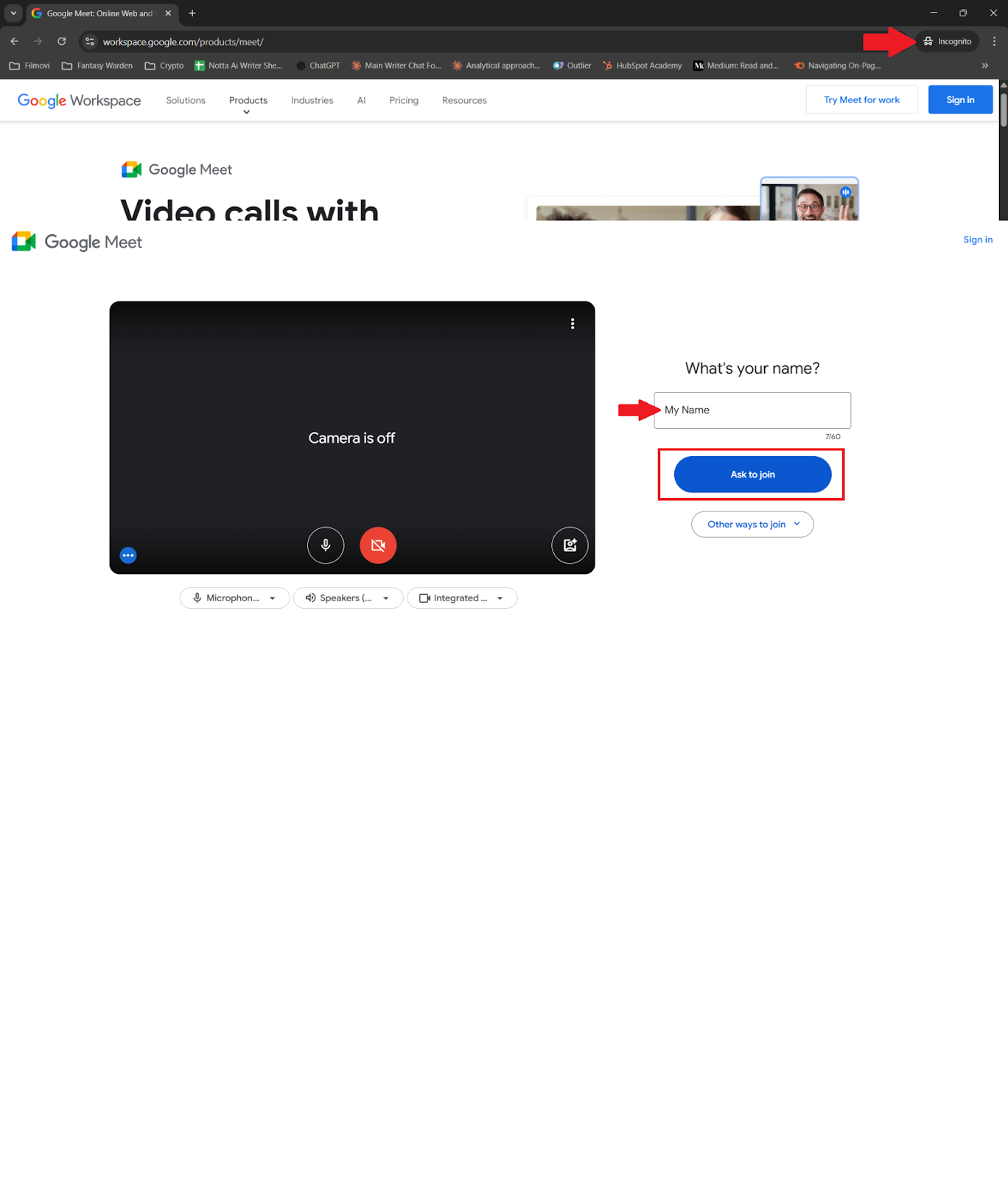Viewport: 1008px width, 1179px height.
Task: Toggle the microphone button in video preview
Action: 326,545
